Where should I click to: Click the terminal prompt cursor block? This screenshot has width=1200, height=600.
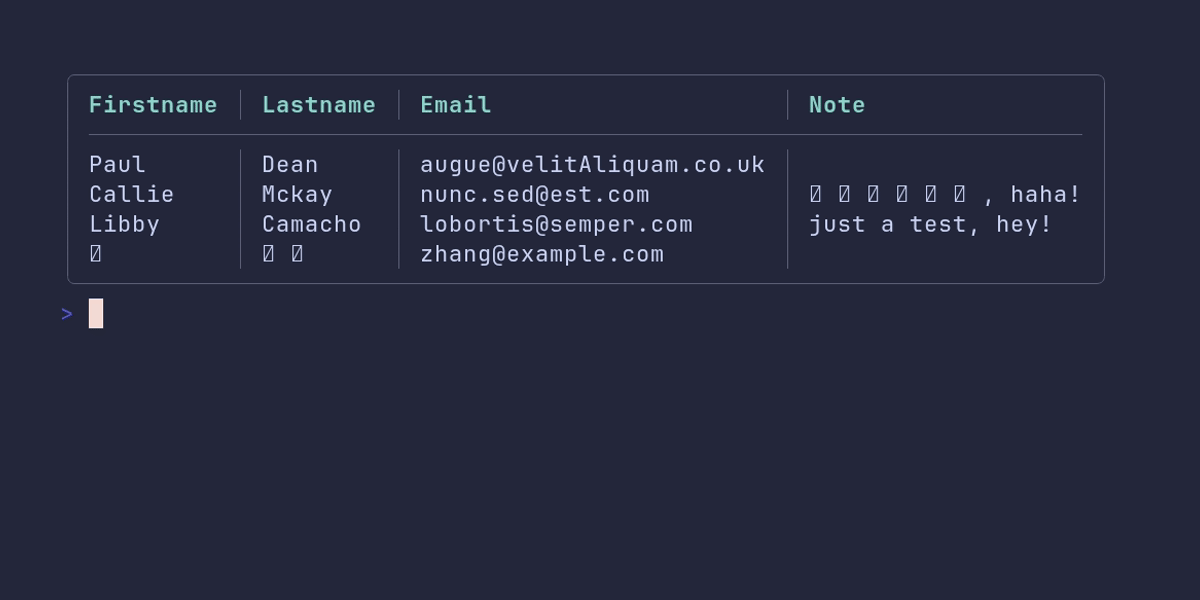pyautogui.click(x=96, y=313)
